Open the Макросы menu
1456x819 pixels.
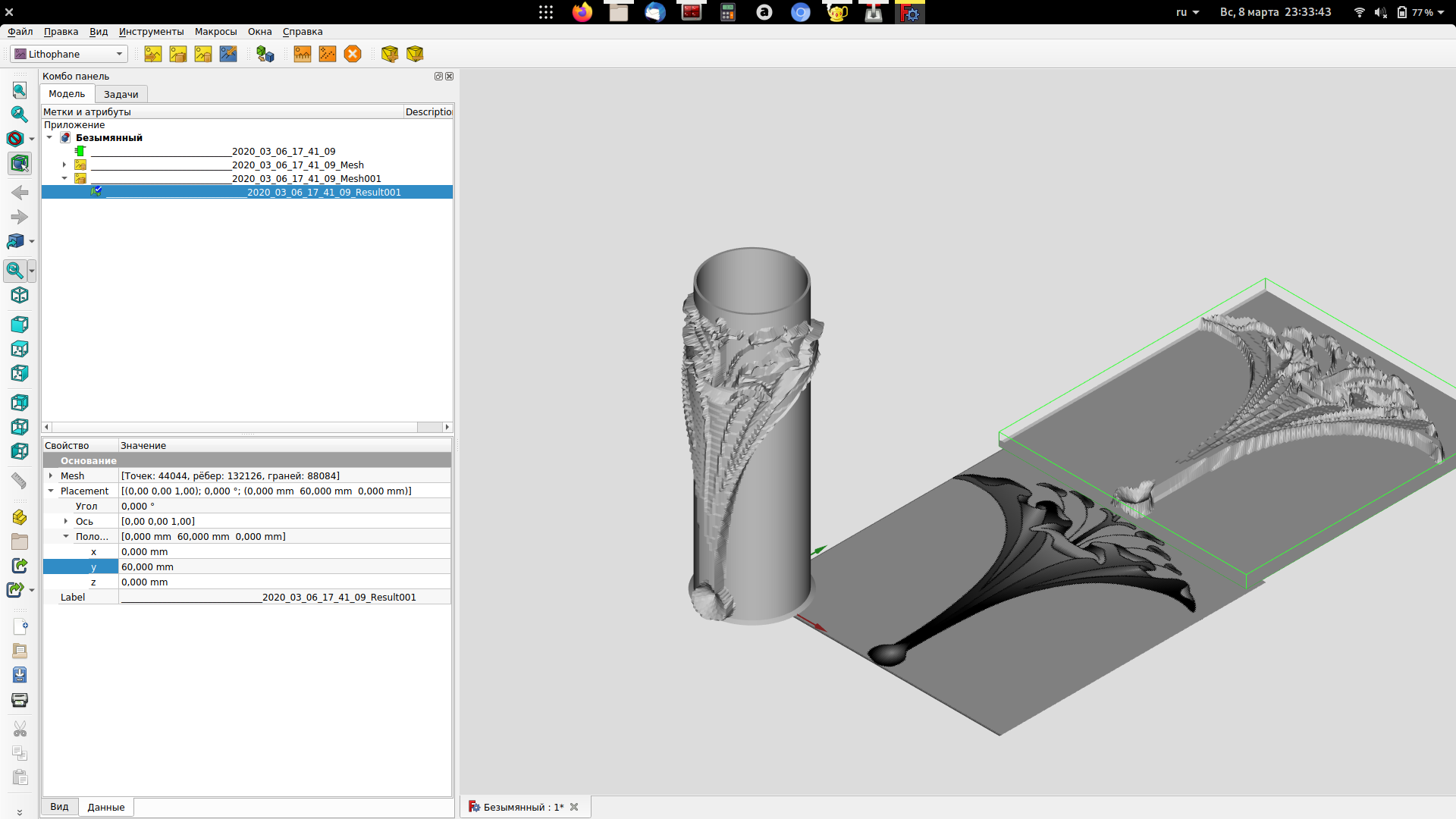coord(215,32)
